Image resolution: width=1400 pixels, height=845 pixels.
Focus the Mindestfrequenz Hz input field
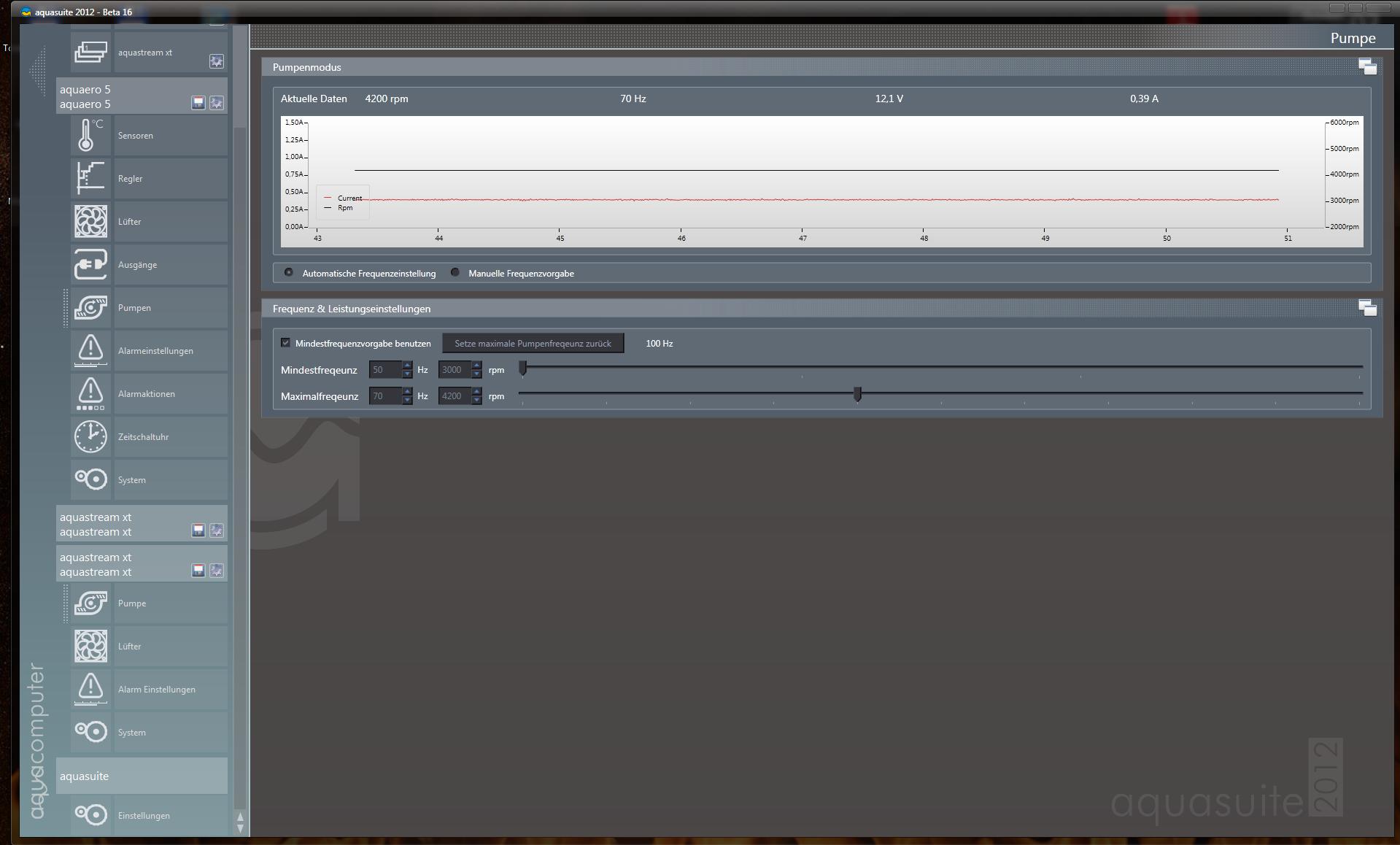tap(386, 370)
